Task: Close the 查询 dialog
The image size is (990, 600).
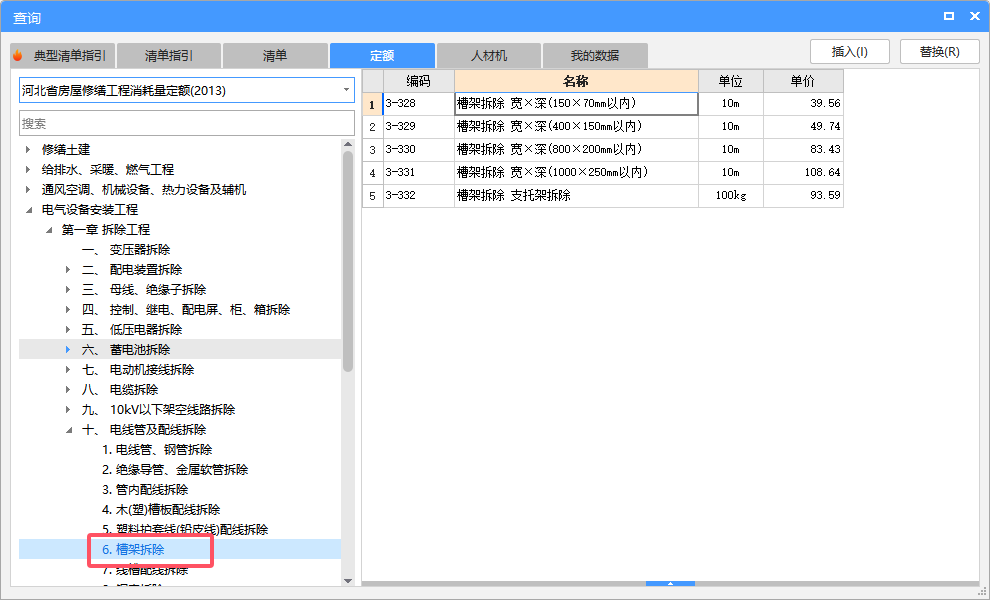Action: [x=974, y=16]
